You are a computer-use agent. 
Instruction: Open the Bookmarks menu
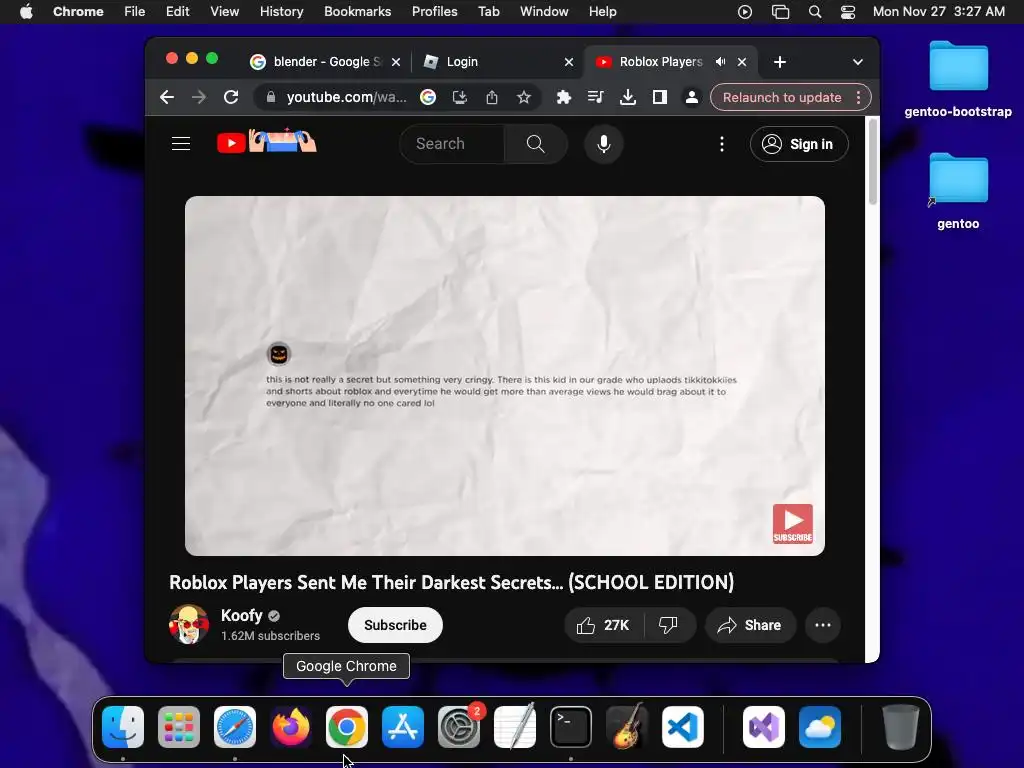pos(357,12)
